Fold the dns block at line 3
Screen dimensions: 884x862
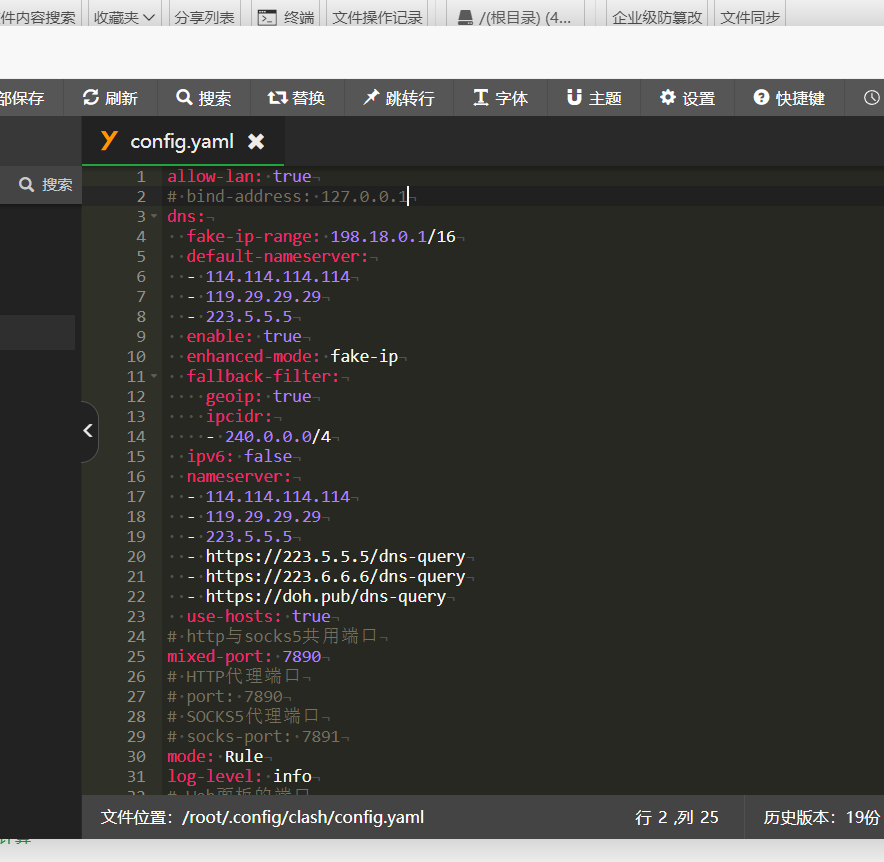154,216
